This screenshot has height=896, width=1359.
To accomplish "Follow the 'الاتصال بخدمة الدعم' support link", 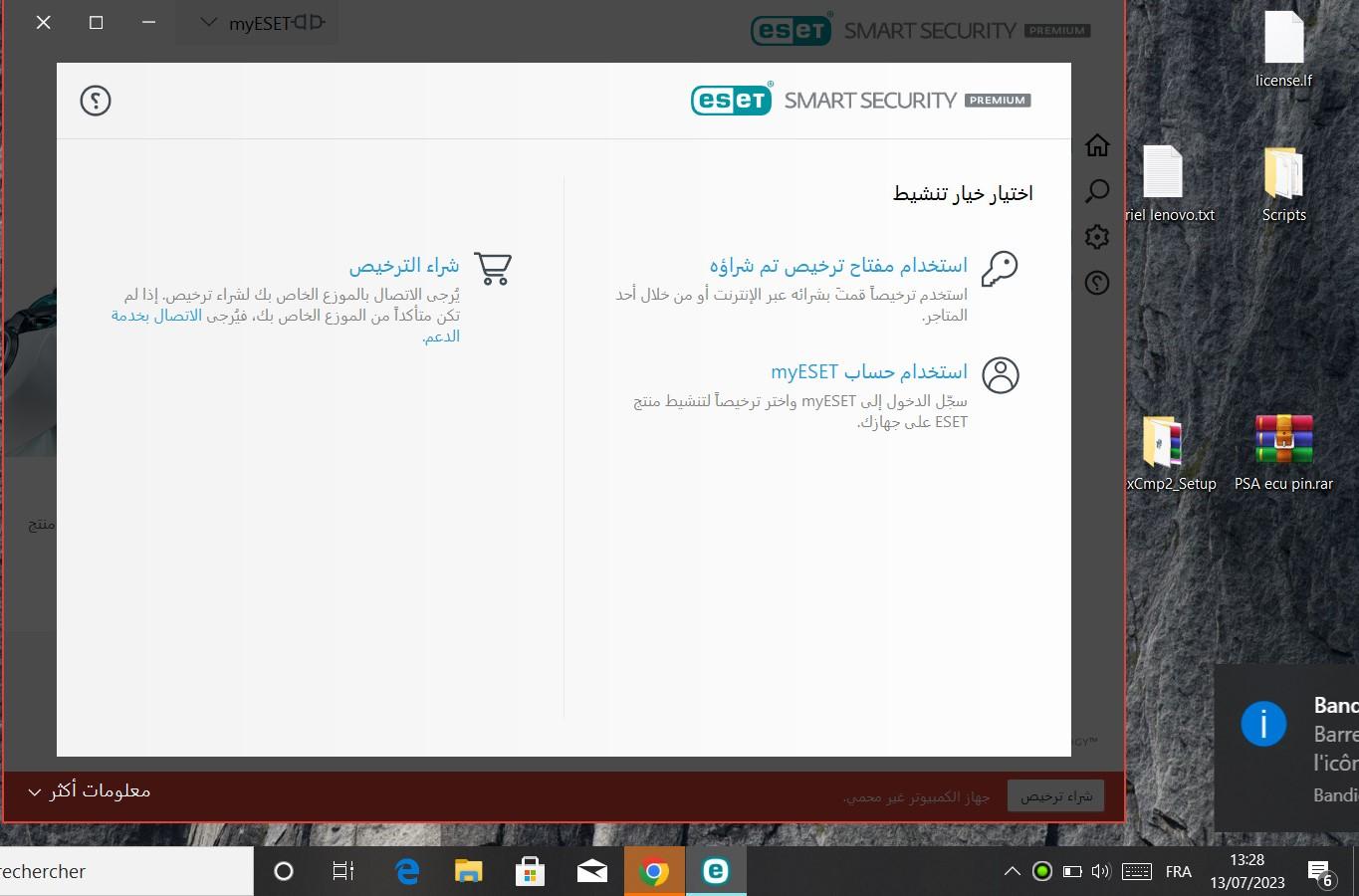I will [155, 316].
